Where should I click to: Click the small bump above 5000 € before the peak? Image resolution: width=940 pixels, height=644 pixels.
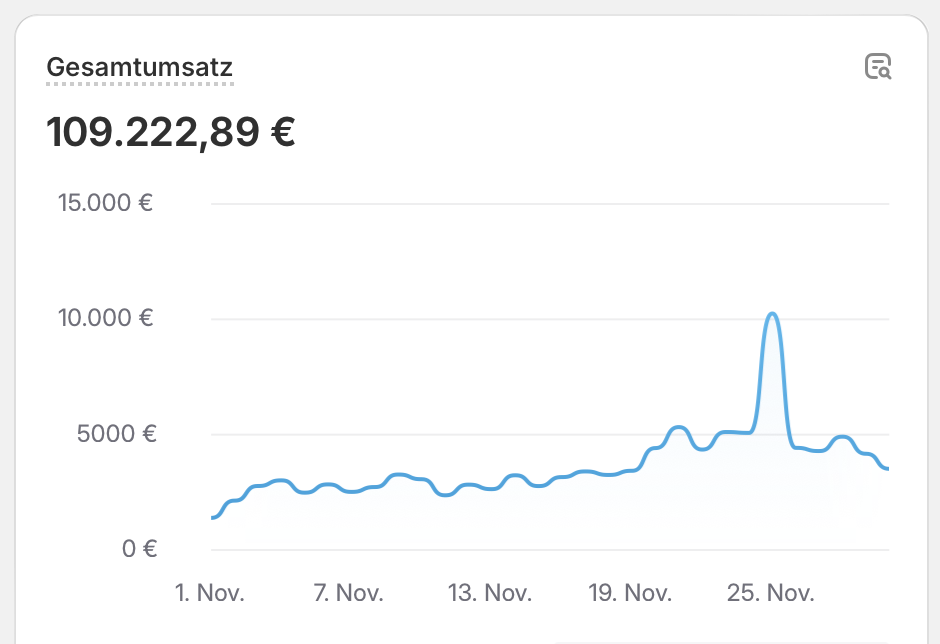click(678, 428)
